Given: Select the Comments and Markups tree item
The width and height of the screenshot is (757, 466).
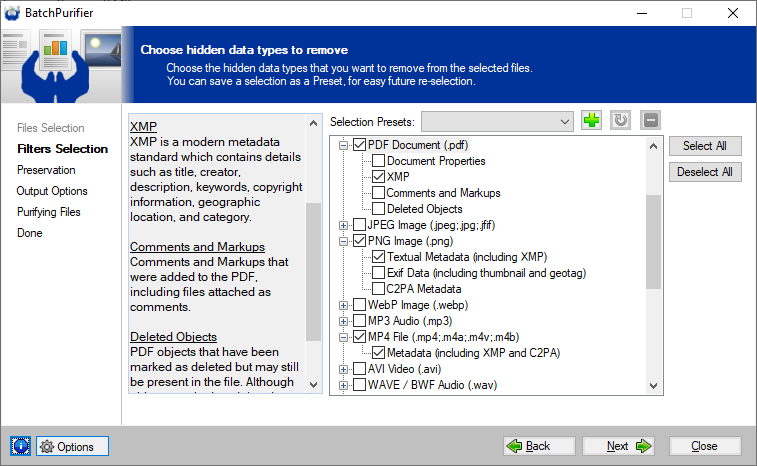Looking at the screenshot, I should click(x=443, y=193).
